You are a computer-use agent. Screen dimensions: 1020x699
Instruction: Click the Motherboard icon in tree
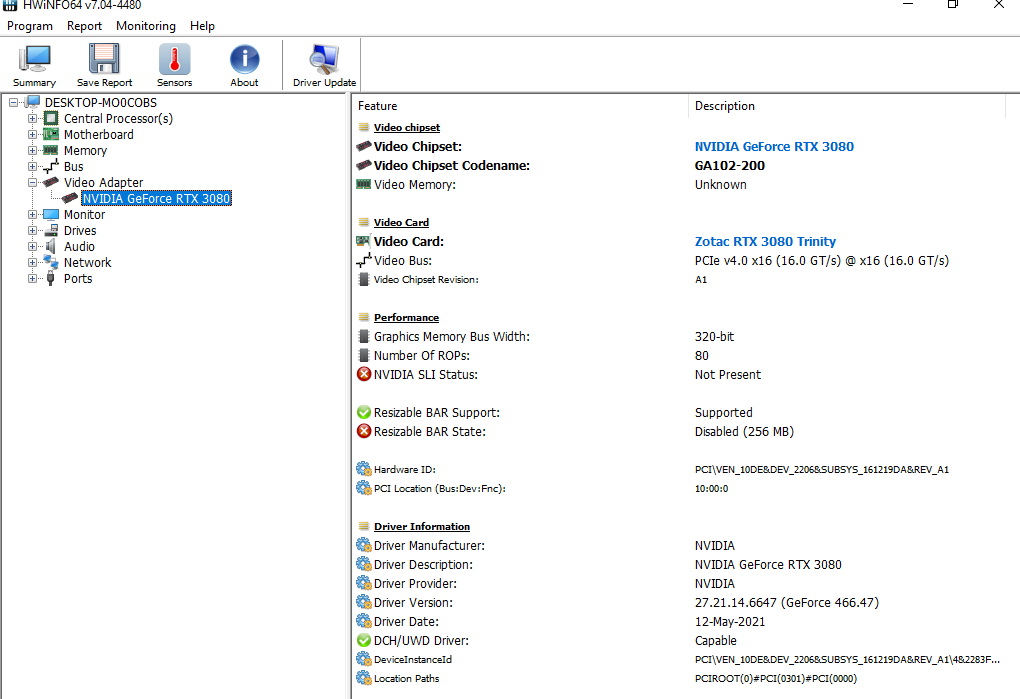coord(51,134)
